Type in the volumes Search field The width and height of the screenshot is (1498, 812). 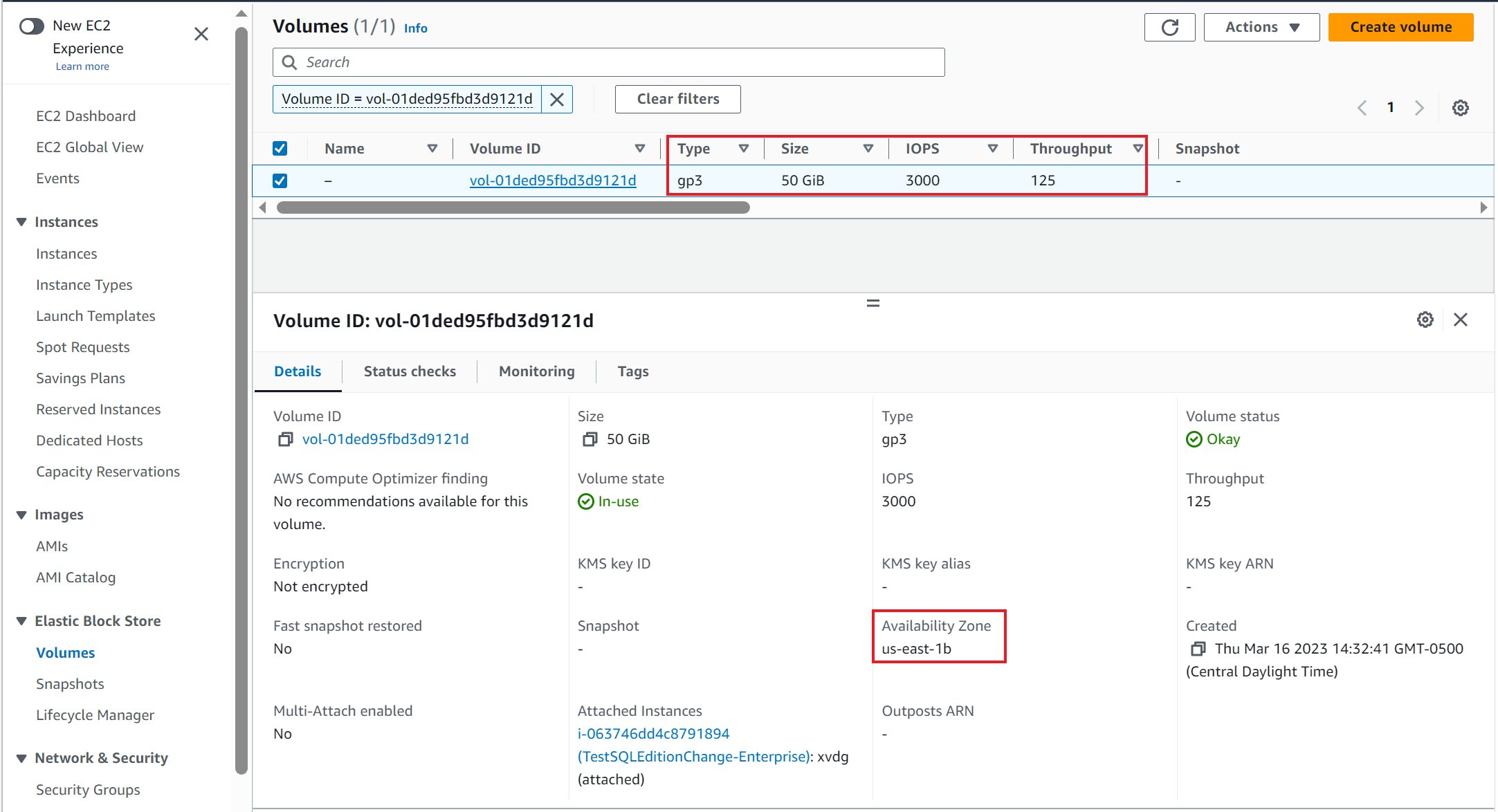pyautogui.click(x=609, y=62)
